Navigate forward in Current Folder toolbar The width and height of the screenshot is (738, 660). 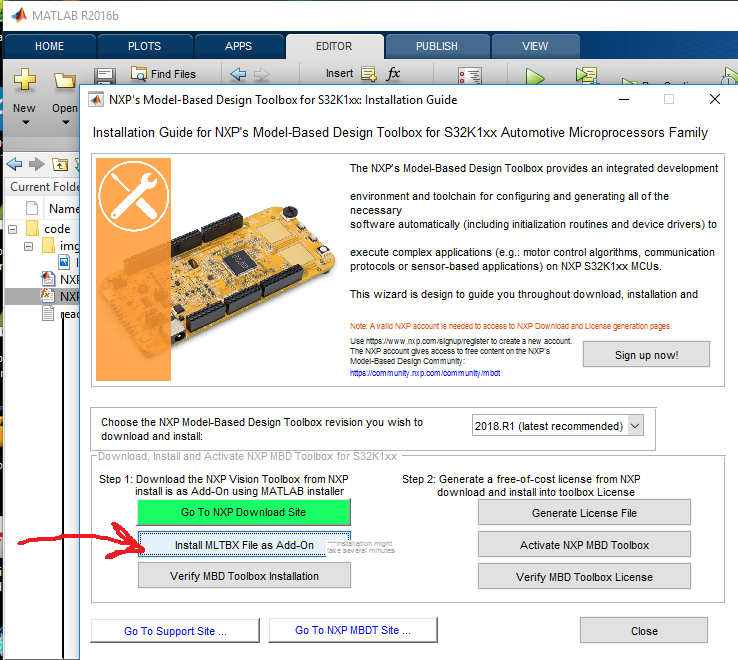(x=36, y=164)
